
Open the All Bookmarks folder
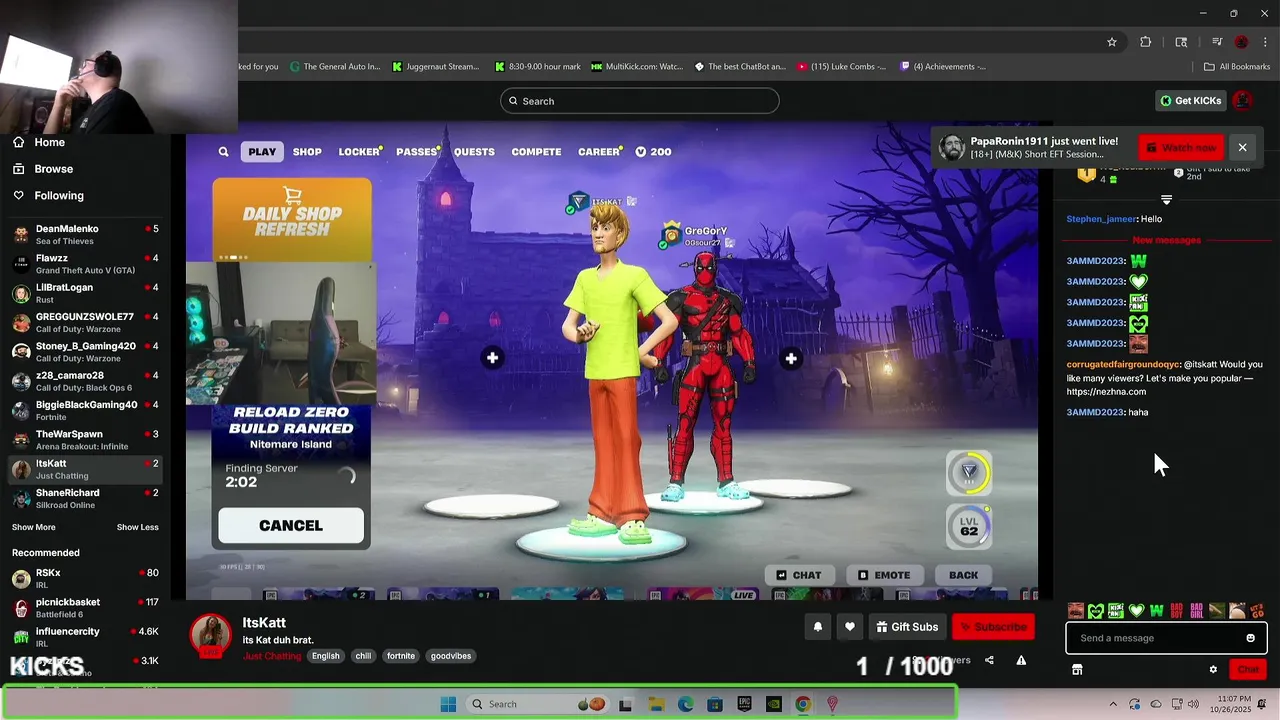(1237, 67)
